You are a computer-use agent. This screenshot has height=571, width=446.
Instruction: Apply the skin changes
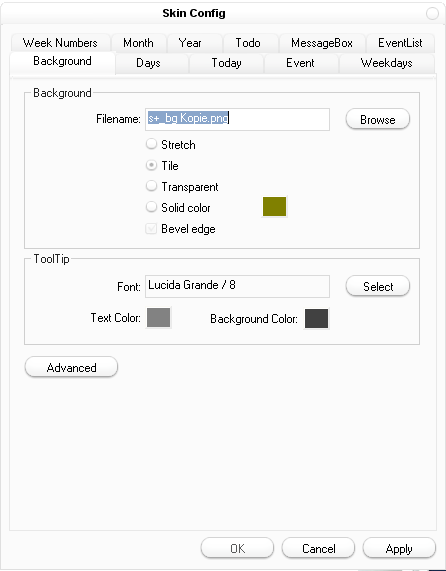point(399,548)
